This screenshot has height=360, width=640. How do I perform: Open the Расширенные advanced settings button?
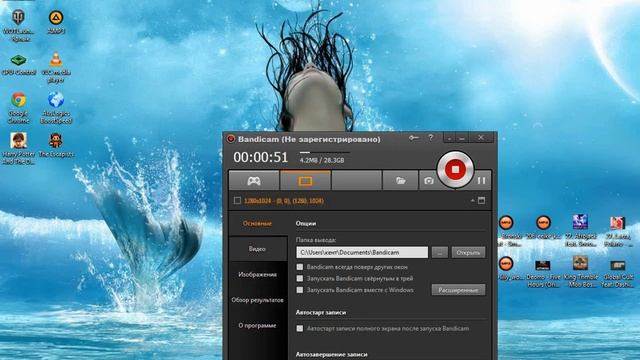[x=458, y=290]
